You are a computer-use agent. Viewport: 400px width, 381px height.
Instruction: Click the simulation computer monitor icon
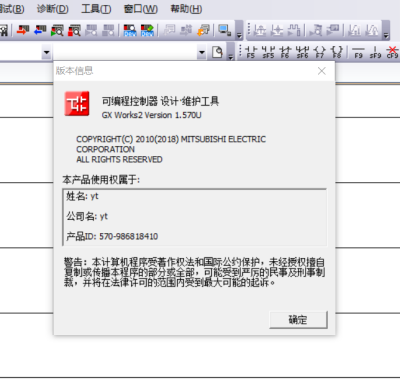pyautogui.click(x=224, y=30)
